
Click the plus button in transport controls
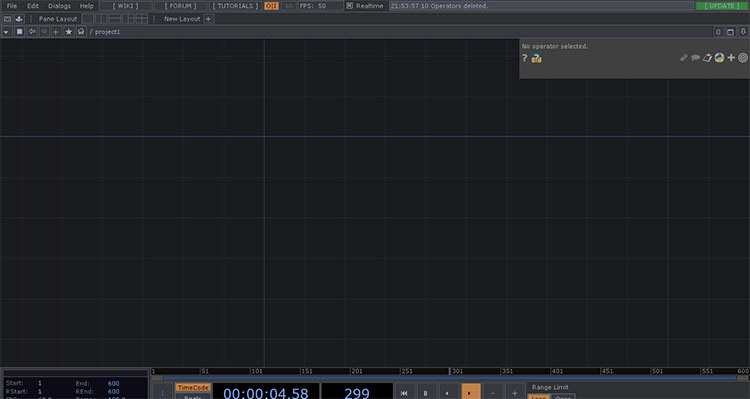pyautogui.click(x=515, y=392)
